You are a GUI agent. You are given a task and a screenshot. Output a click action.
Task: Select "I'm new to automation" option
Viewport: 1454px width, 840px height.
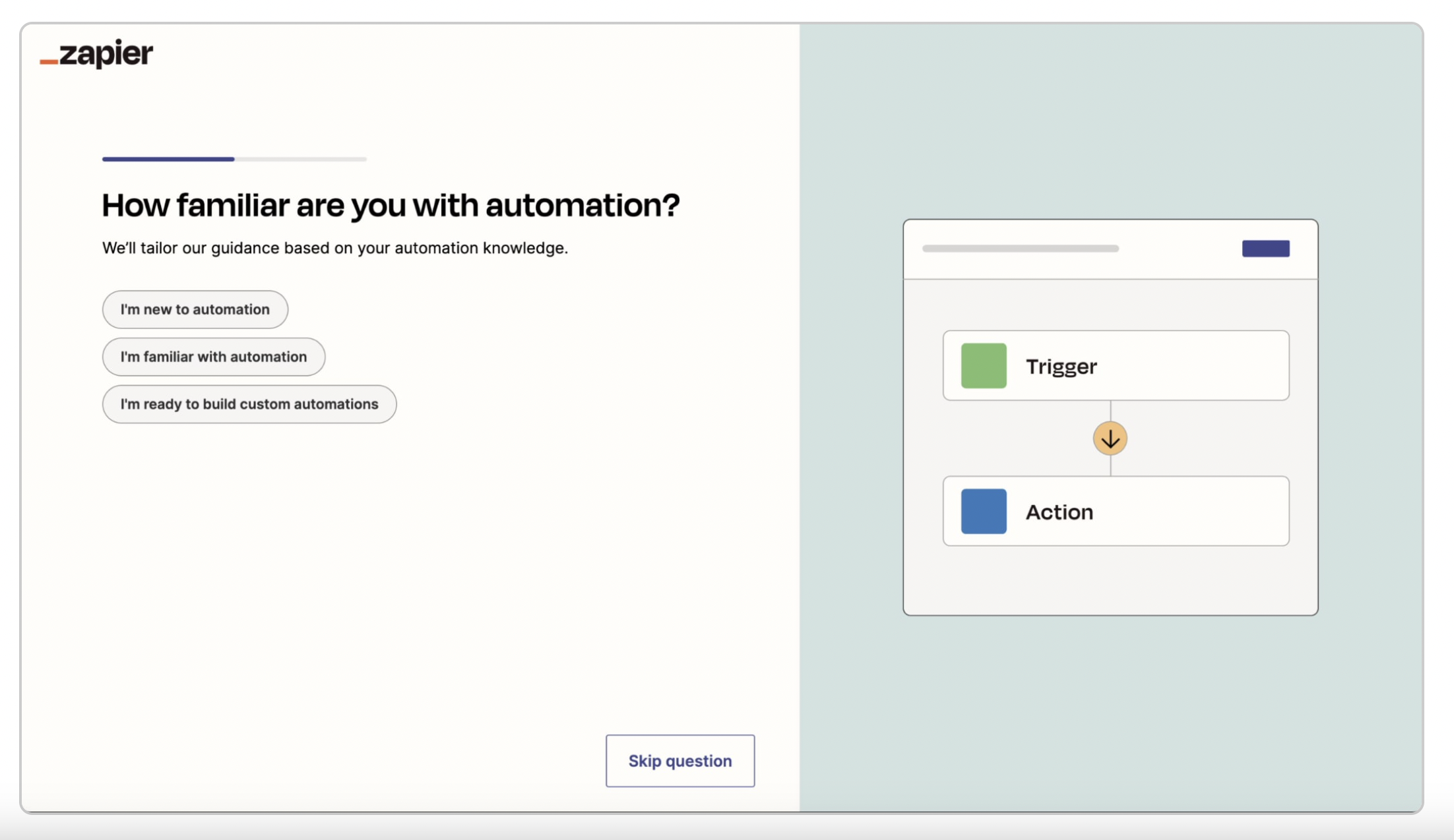click(x=195, y=309)
